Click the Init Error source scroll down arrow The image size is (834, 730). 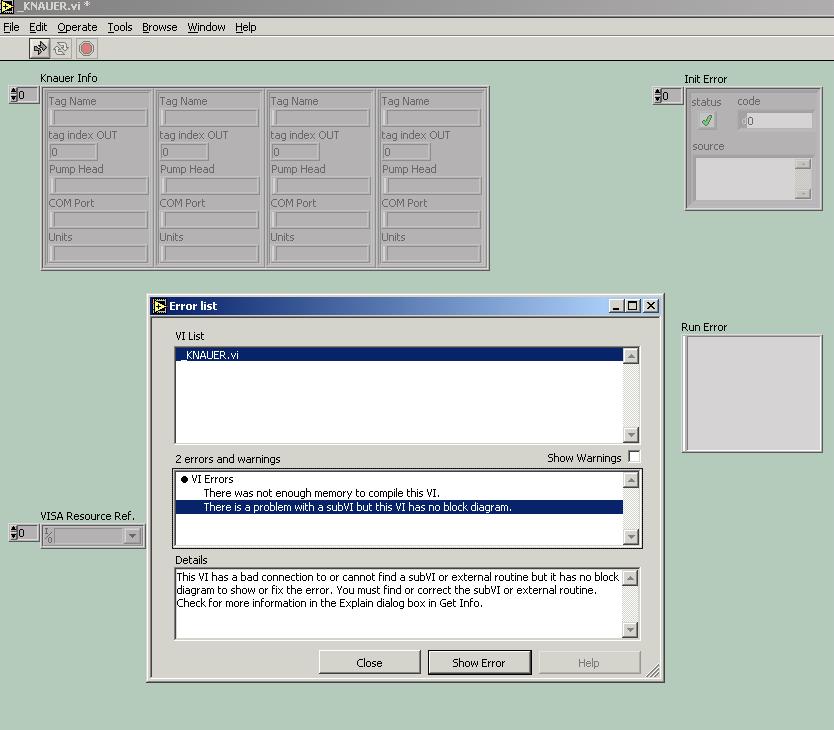803,194
